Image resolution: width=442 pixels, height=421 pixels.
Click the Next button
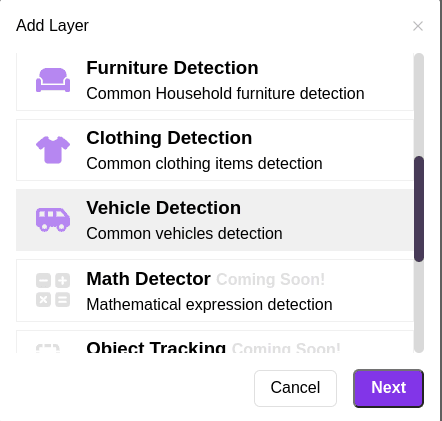tap(388, 388)
